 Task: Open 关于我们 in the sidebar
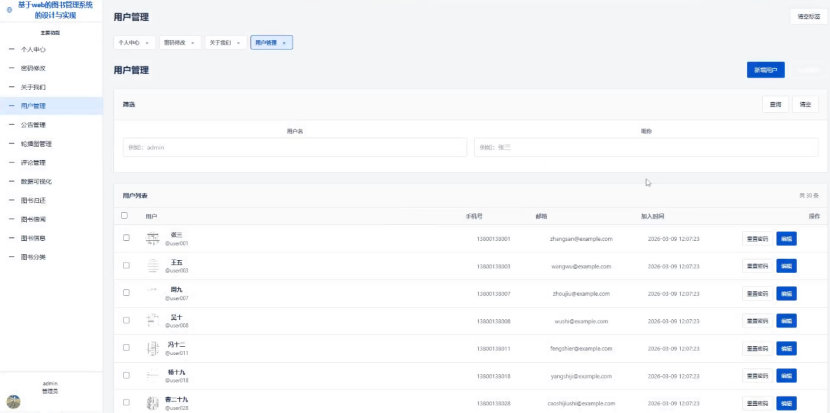click(x=51, y=87)
